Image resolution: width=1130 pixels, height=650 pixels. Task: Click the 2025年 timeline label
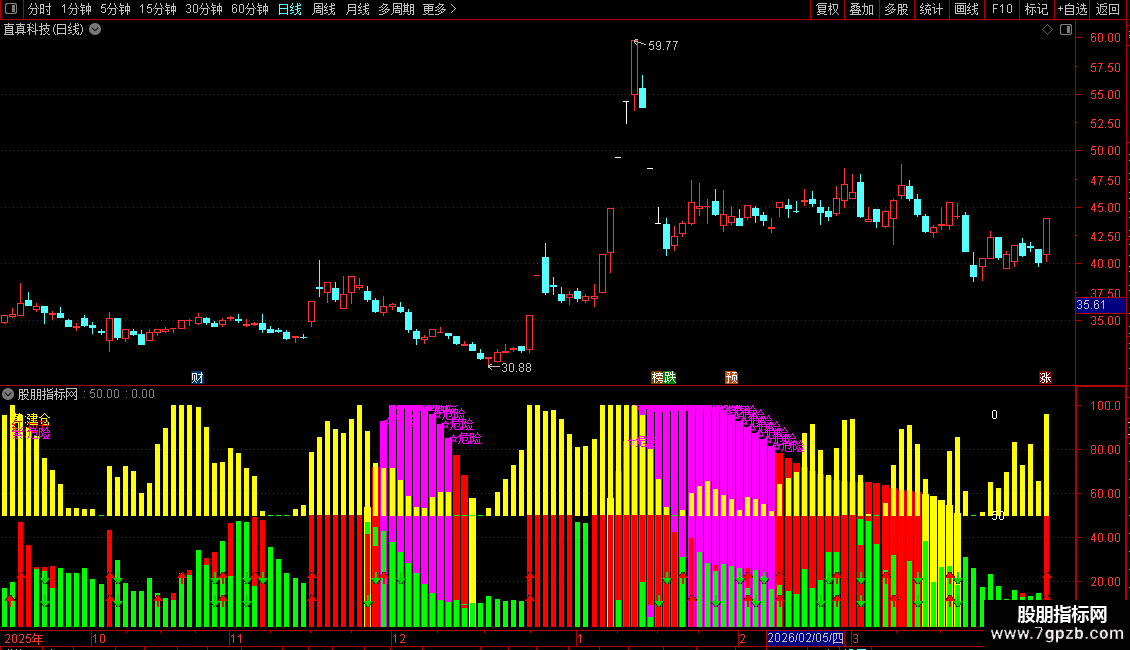(x=24, y=638)
